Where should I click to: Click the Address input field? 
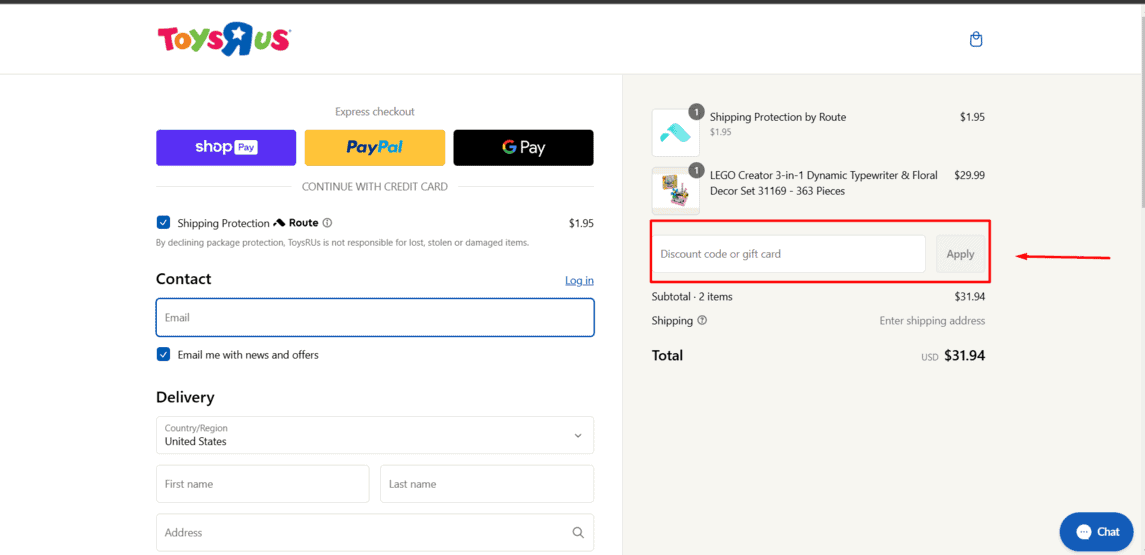(x=375, y=532)
